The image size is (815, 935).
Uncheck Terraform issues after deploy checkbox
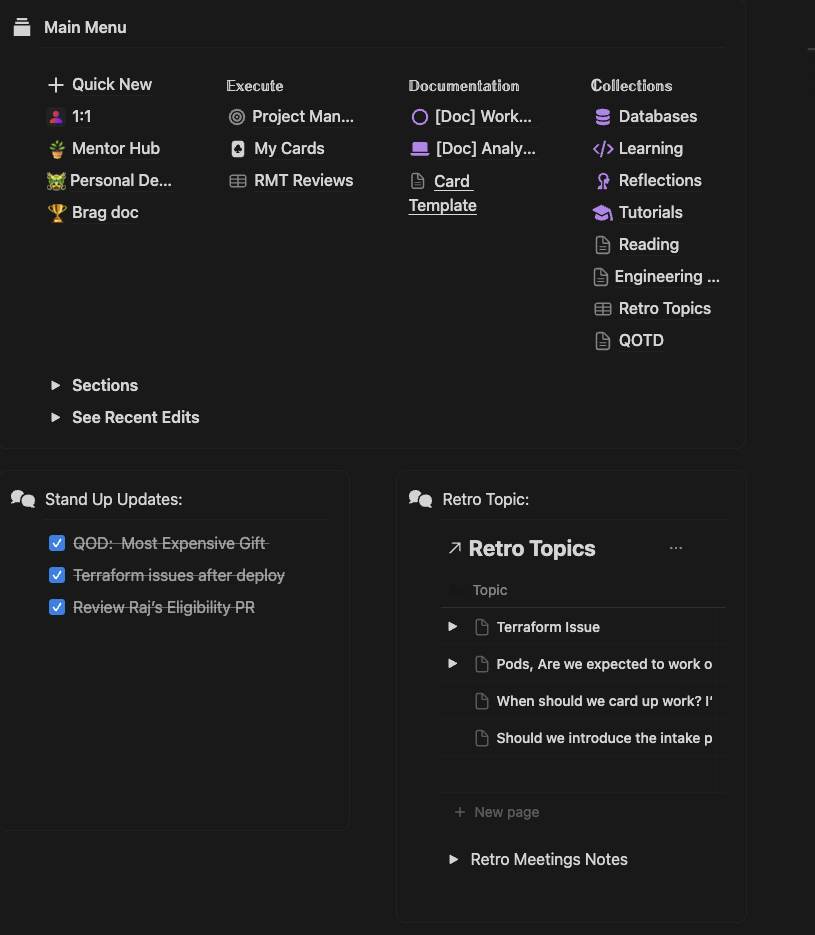57,575
